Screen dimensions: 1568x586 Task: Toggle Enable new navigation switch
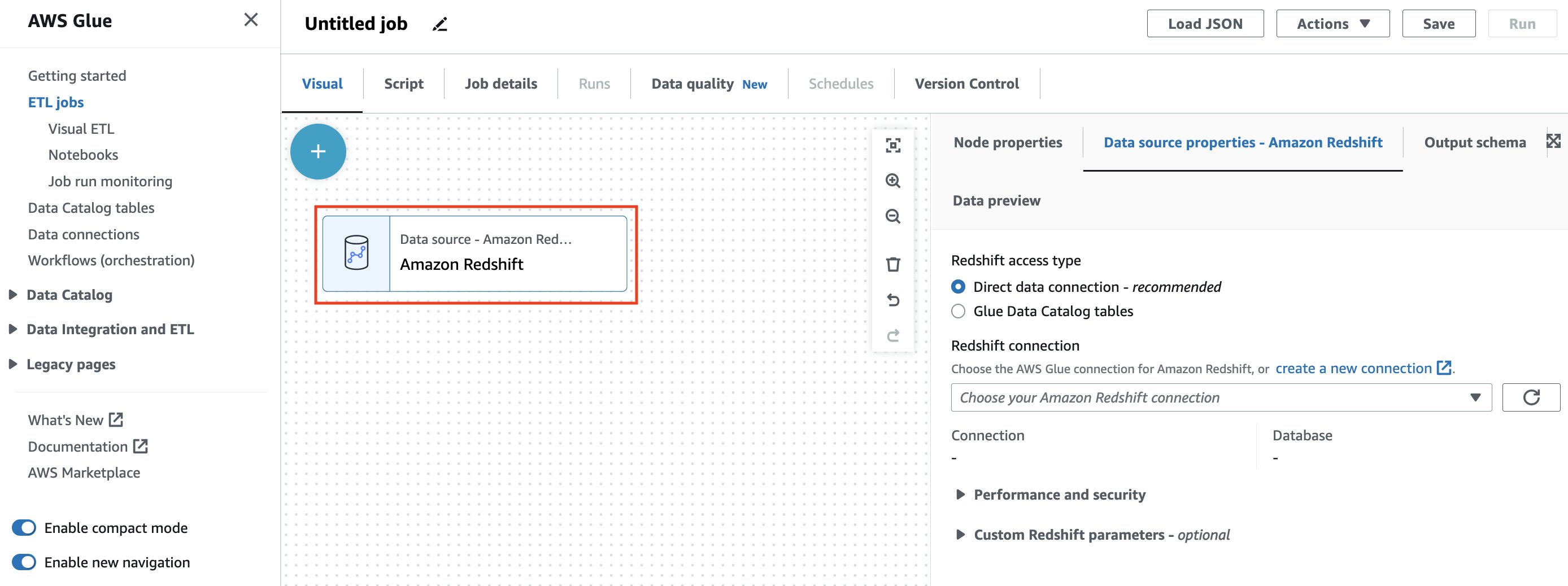click(x=24, y=562)
